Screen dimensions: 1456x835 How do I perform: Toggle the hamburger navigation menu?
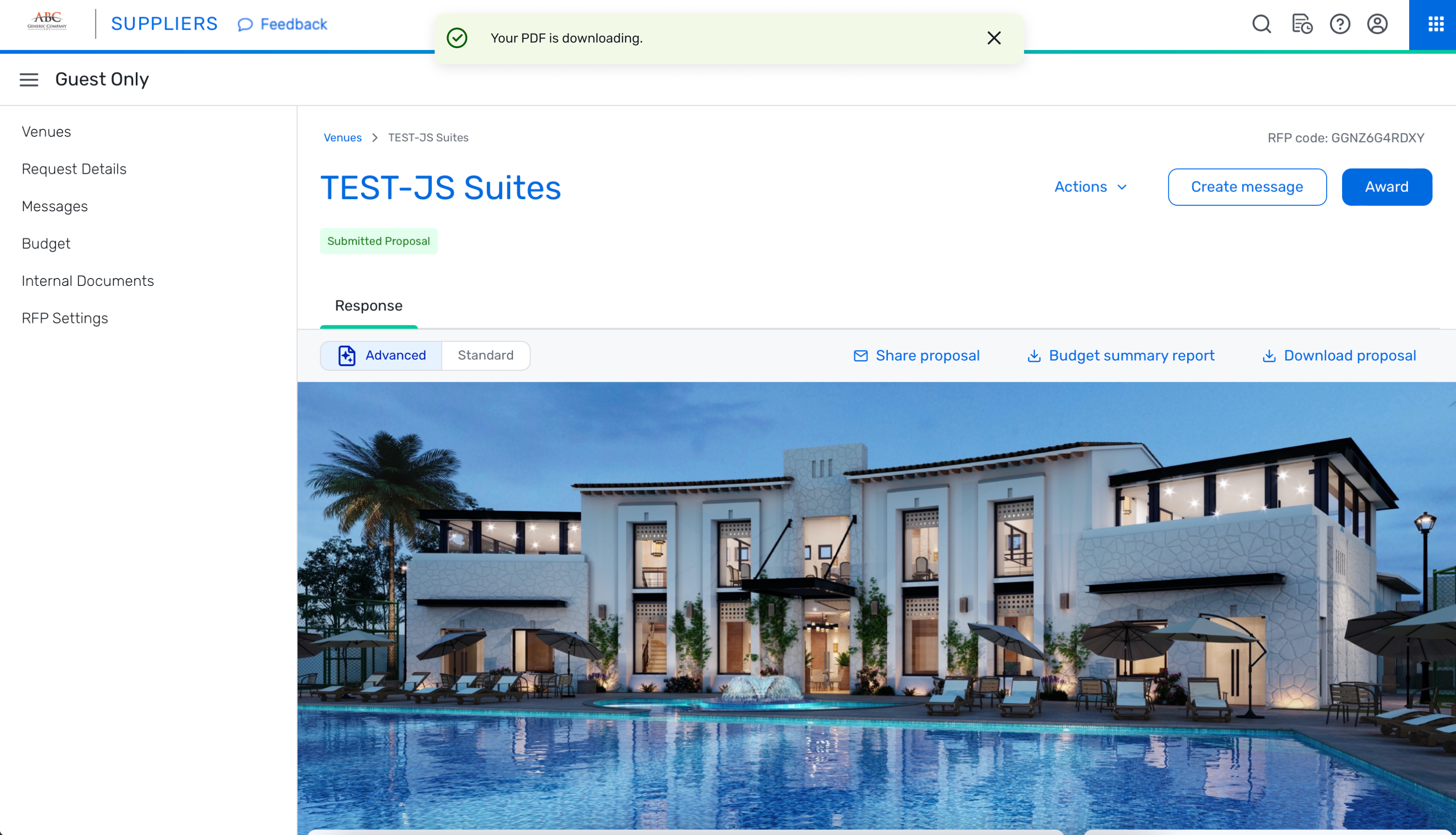pyautogui.click(x=29, y=79)
